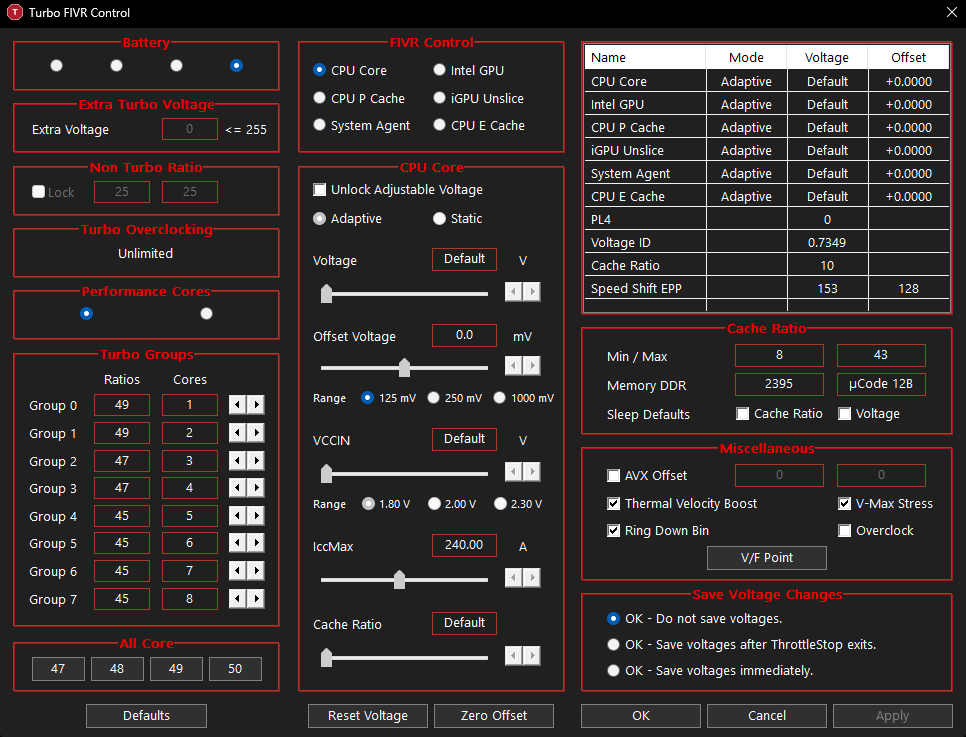This screenshot has width=966, height=737.
Task: Open the V/F Point dialog
Action: point(767,558)
